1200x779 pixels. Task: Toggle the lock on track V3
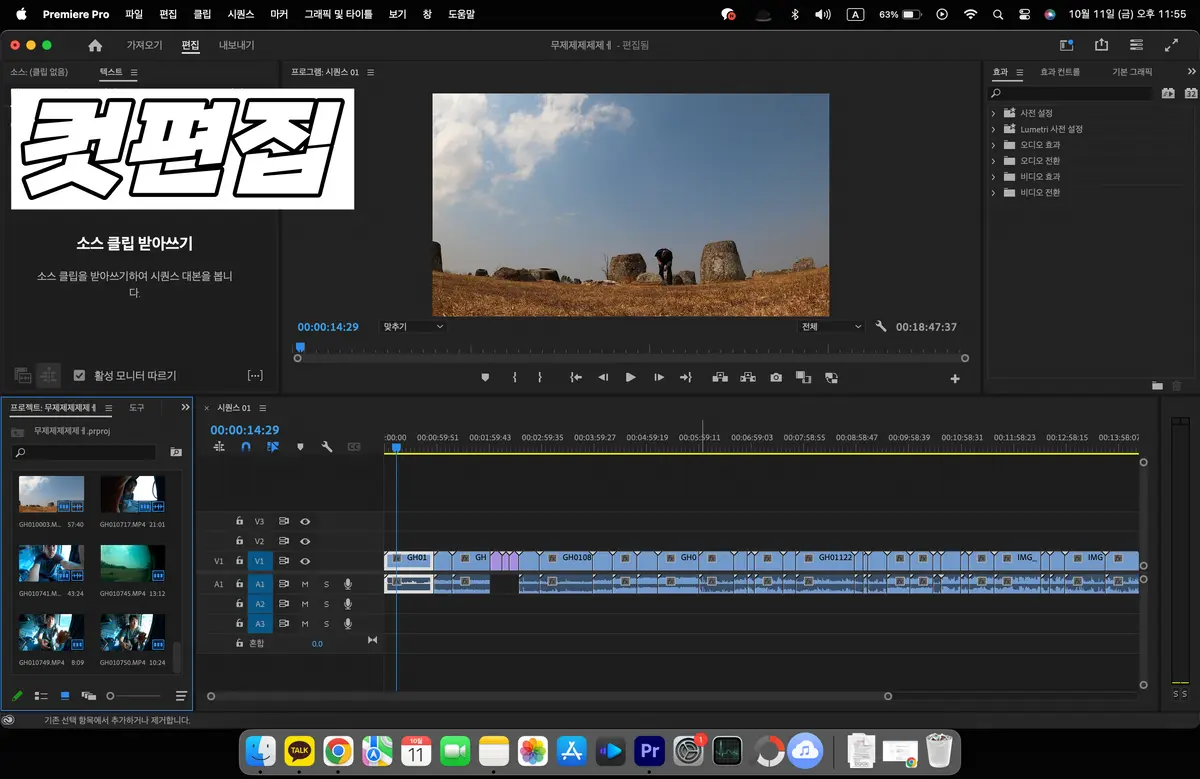click(x=239, y=521)
